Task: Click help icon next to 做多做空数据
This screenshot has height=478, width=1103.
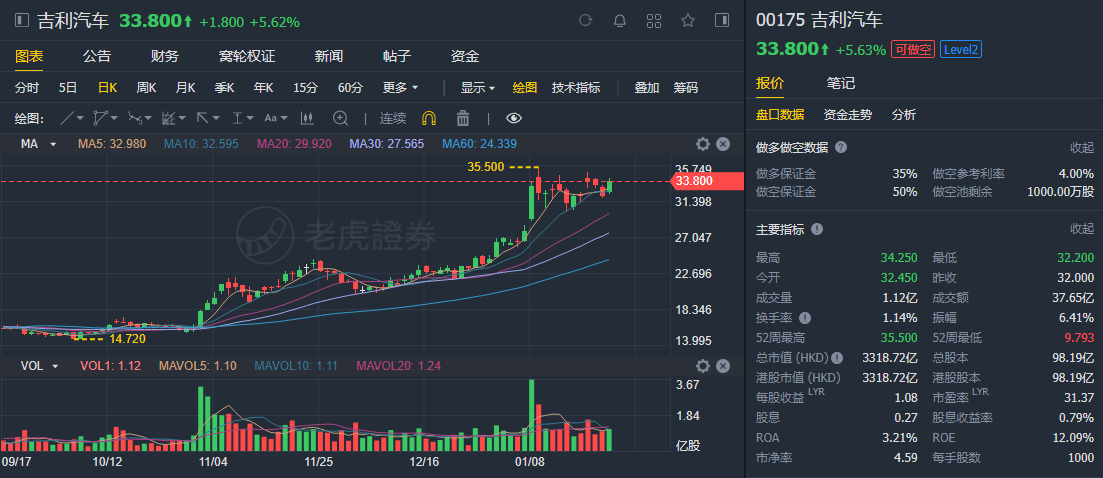Action: (841, 148)
